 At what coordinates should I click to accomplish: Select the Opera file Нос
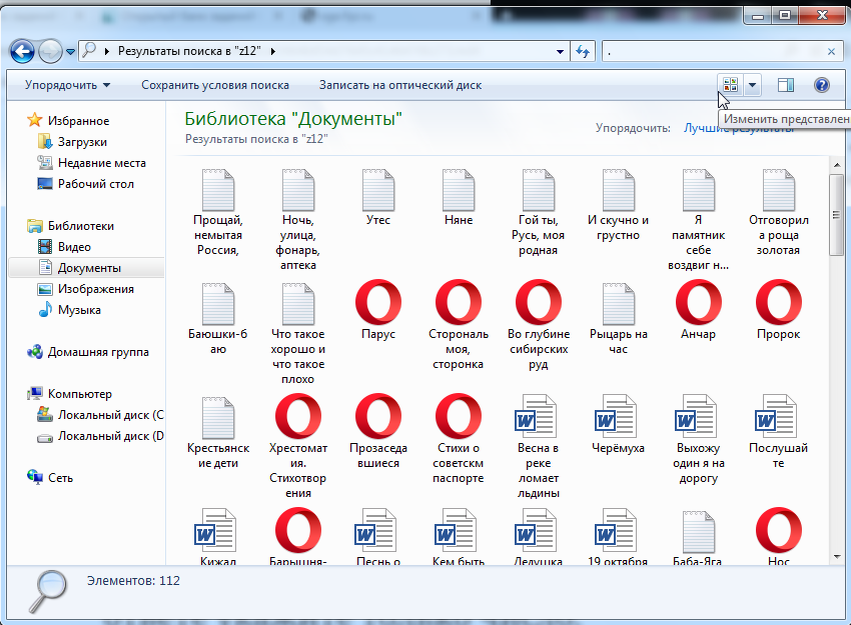click(x=779, y=537)
